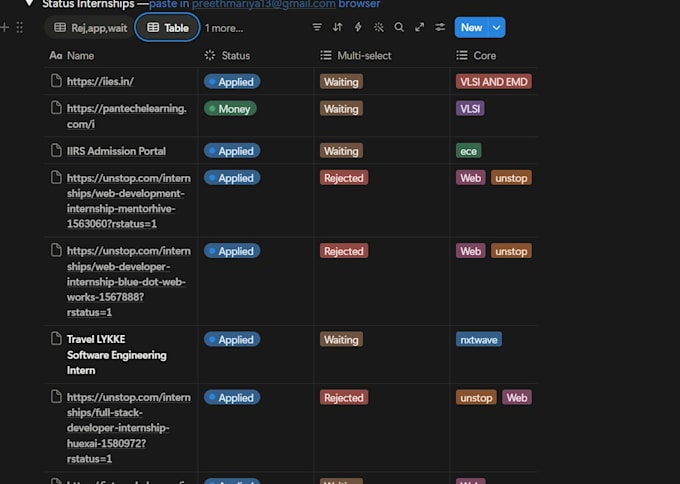Click Rejected tag in mentorhive row
Image resolution: width=680 pixels, height=484 pixels.
click(x=344, y=178)
